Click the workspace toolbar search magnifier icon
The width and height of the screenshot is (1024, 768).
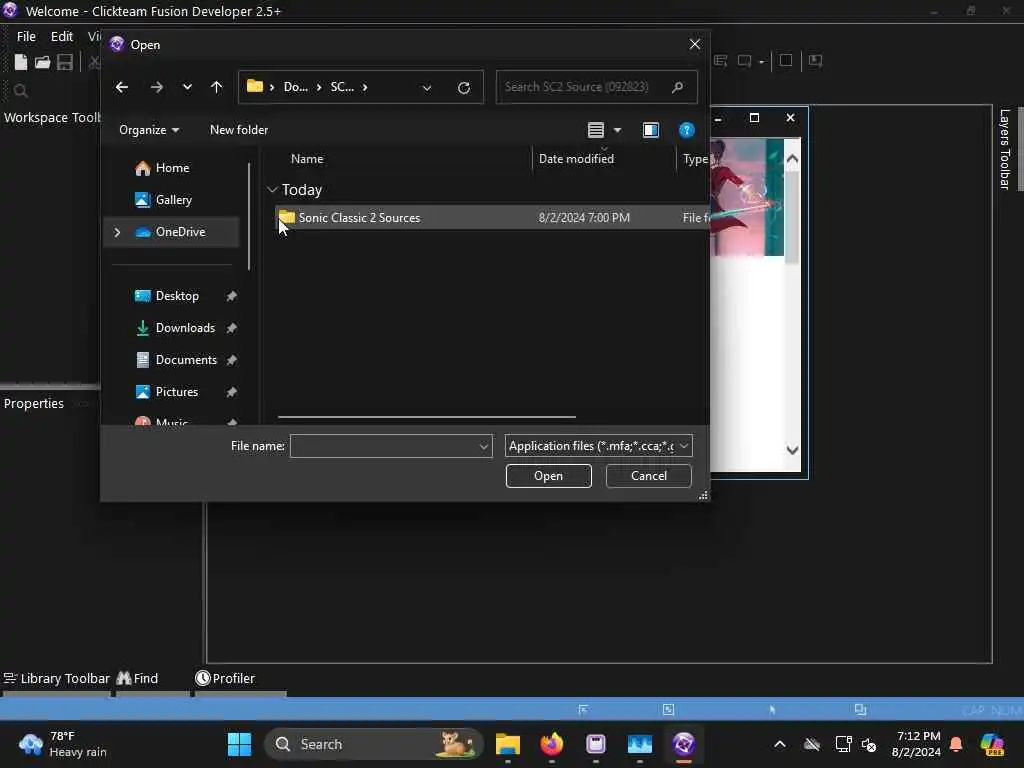[x=20, y=91]
